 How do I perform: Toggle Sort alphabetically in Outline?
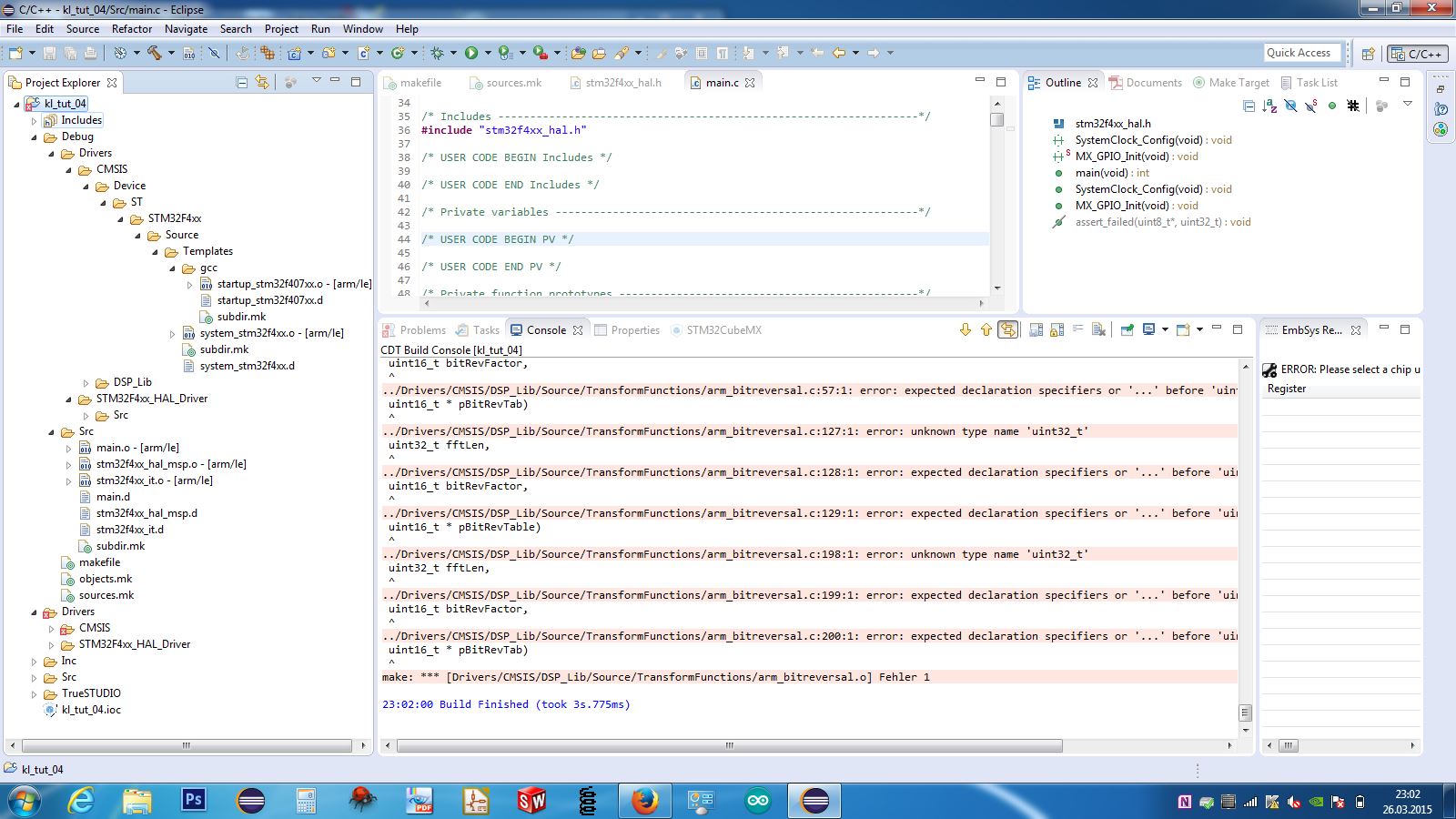1270,106
